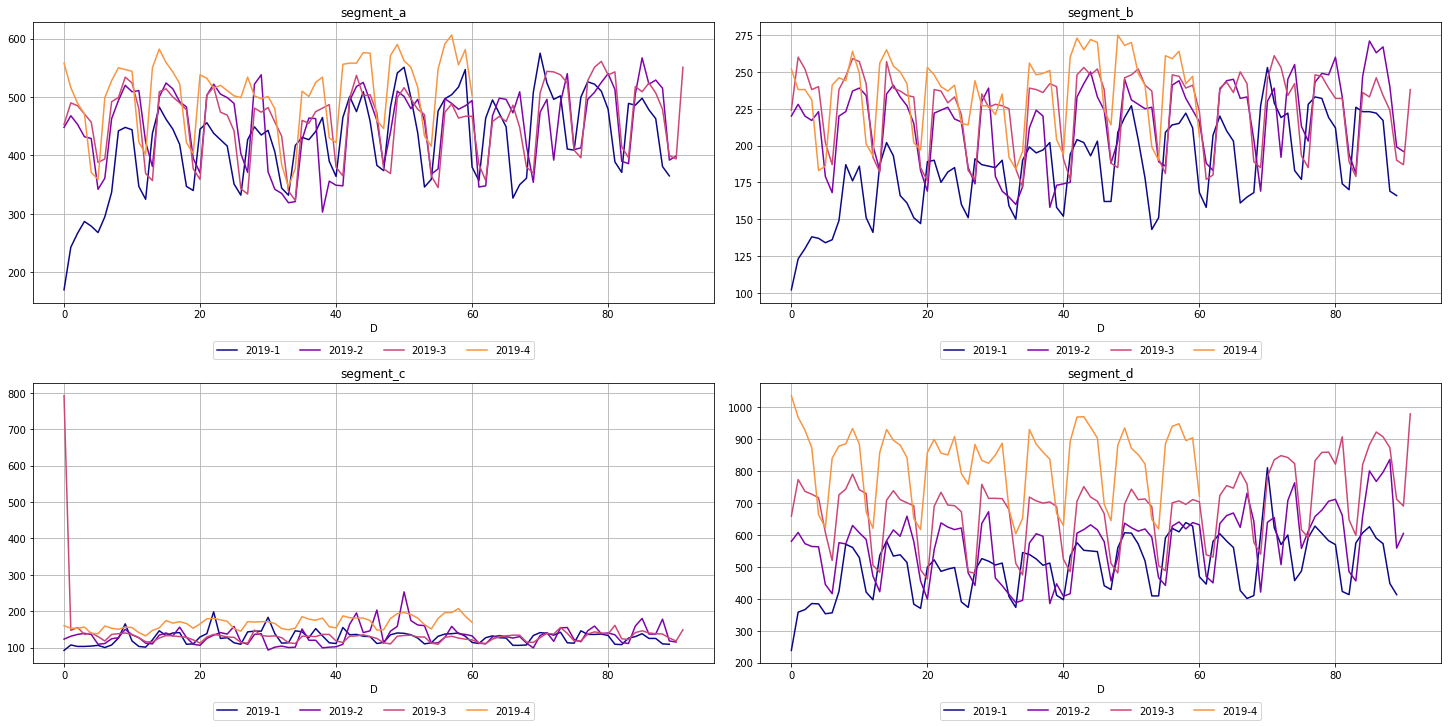Select the 2019-3 legend label under segment_d
This screenshot has width=1448, height=727.
tap(1157, 711)
